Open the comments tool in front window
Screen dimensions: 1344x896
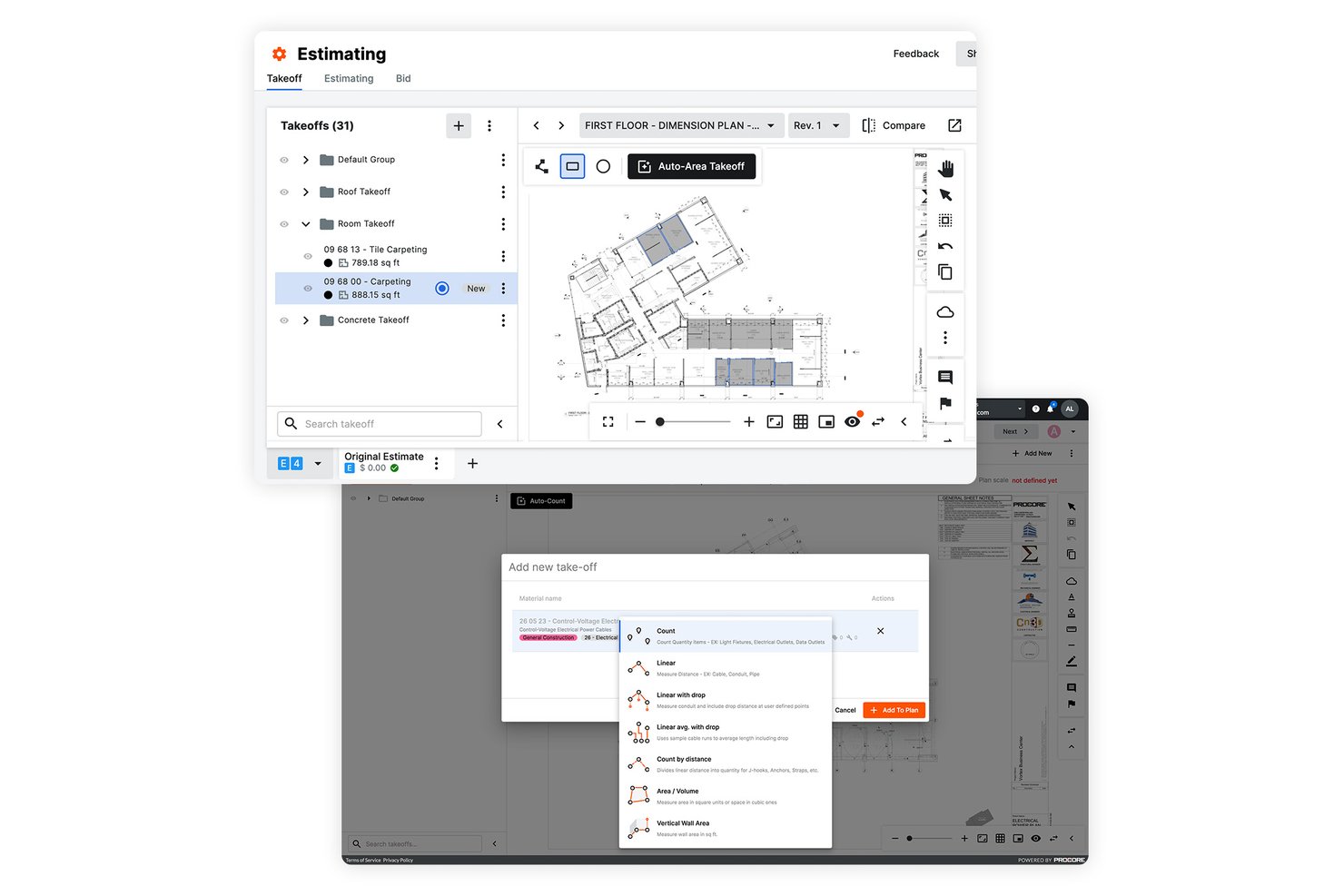[945, 377]
